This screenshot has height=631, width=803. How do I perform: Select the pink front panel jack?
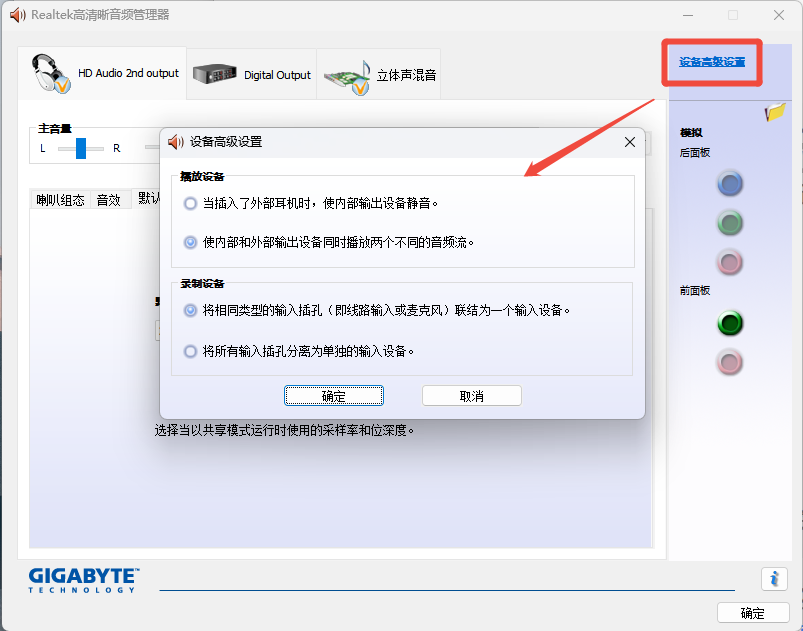730,362
